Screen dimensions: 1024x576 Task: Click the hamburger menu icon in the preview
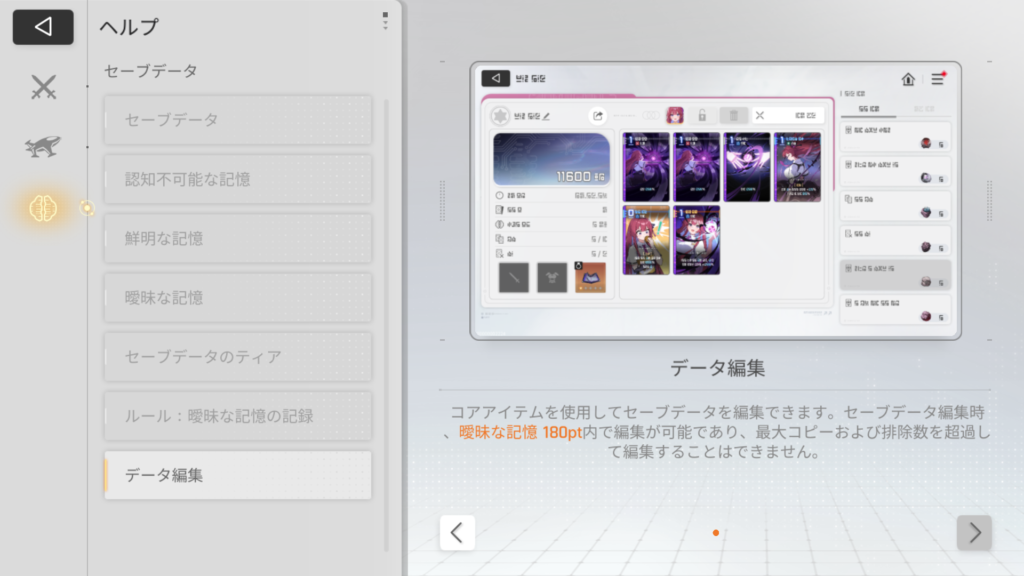[938, 79]
